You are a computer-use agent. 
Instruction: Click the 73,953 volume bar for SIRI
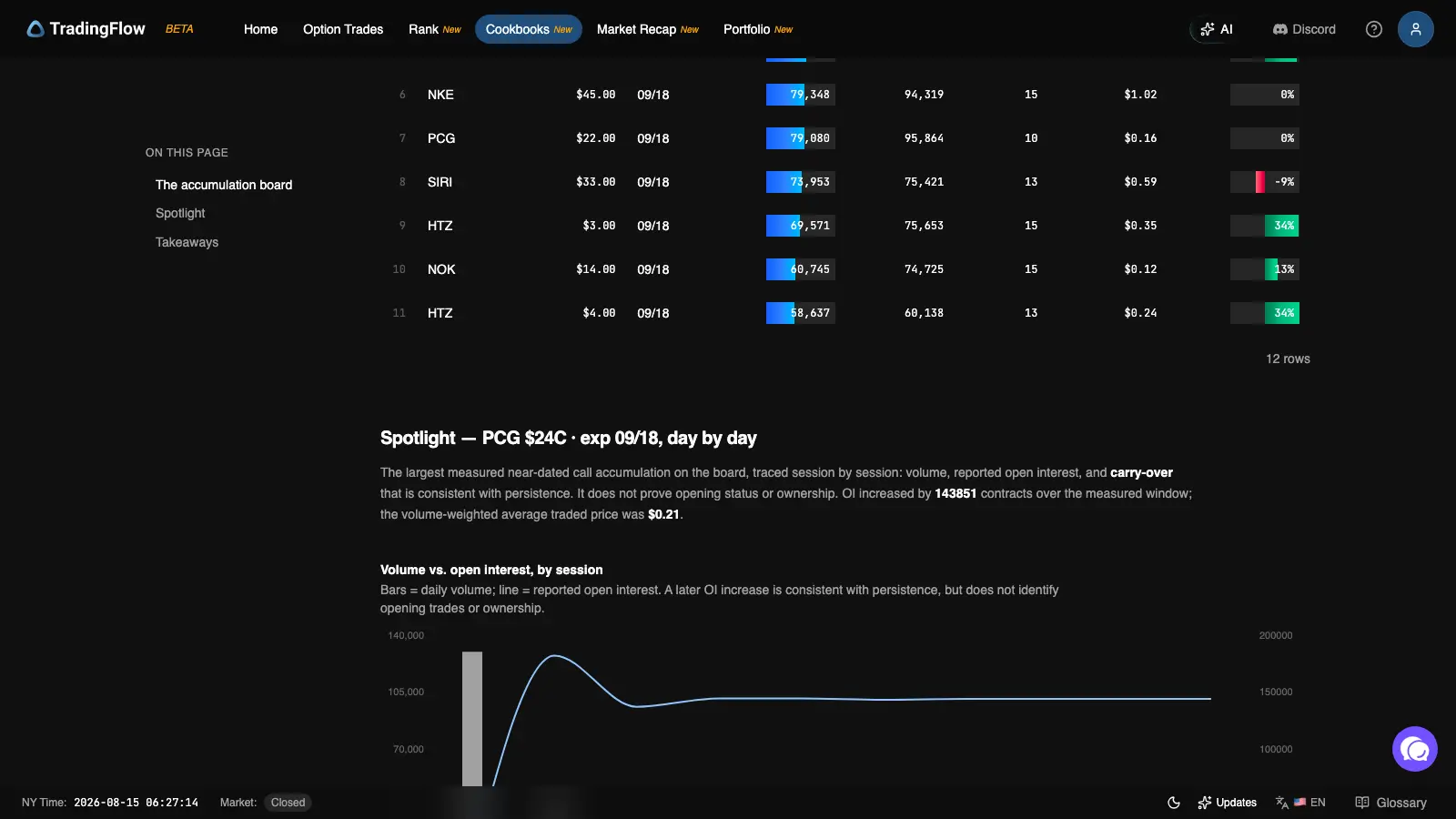coord(801,182)
